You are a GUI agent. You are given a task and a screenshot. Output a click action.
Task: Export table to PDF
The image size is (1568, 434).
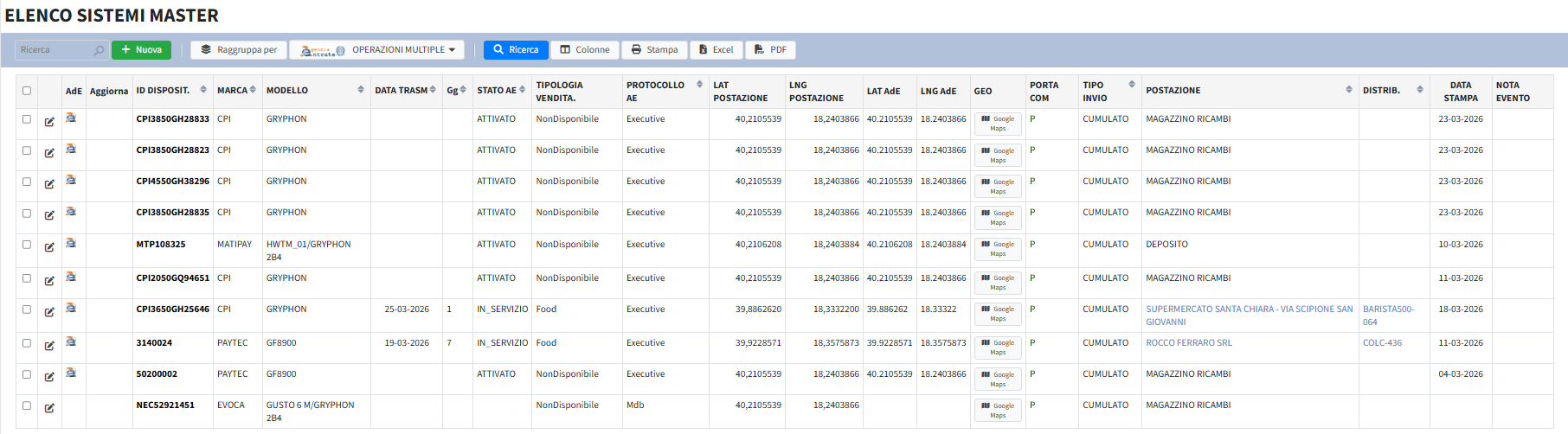tap(770, 50)
